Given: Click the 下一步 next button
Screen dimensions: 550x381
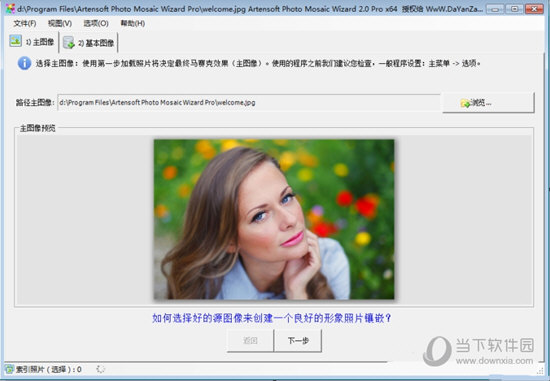Looking at the screenshot, I should 298,340.
